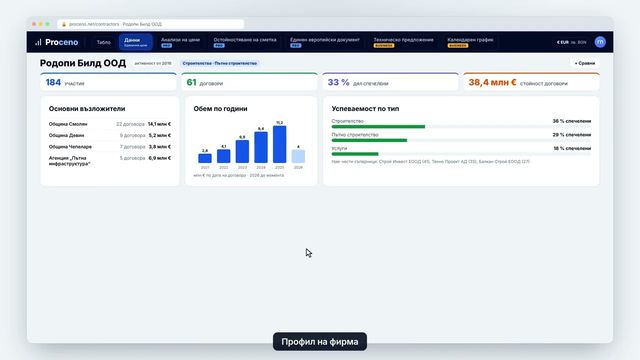The width and height of the screenshot is (640, 360).
Task: Open user profile avatar menu
Action: click(x=600, y=42)
